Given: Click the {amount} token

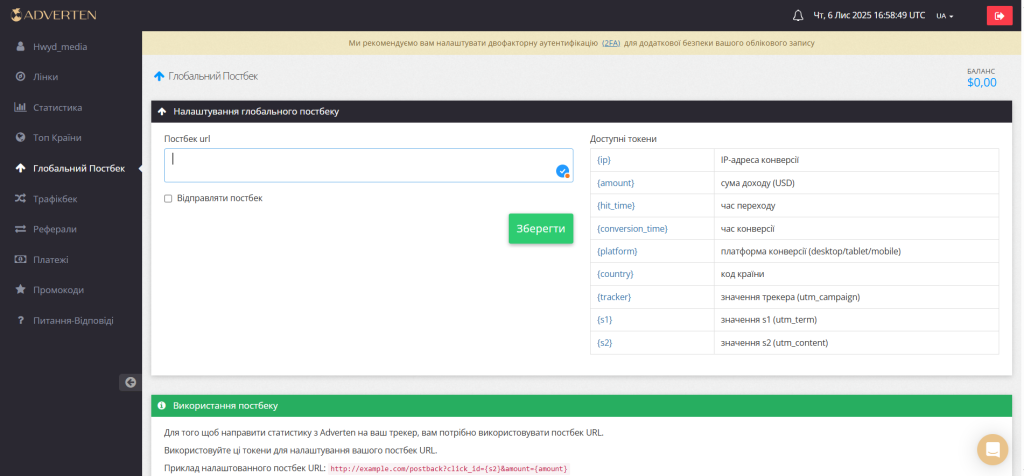Looking at the screenshot, I should [x=615, y=183].
